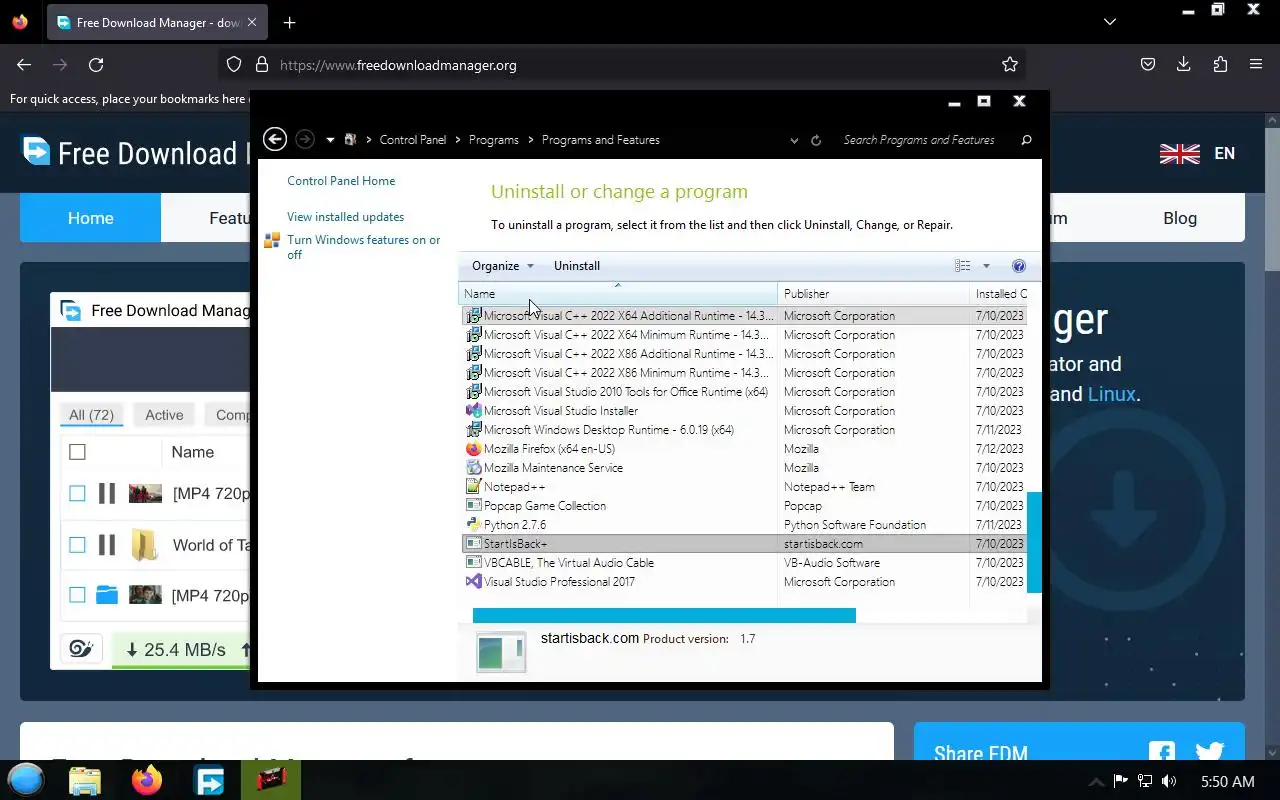
Task: Tick the World of Ta... download checkbox
Action: point(77,545)
